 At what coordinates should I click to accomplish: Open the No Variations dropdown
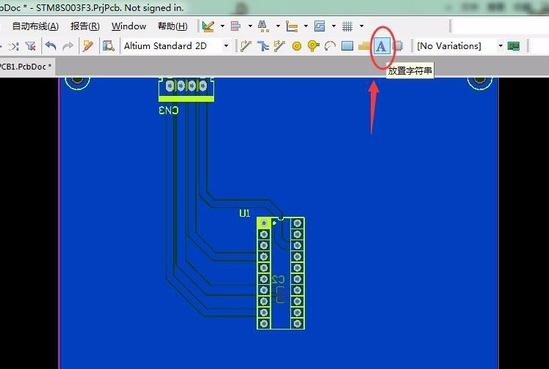point(500,46)
